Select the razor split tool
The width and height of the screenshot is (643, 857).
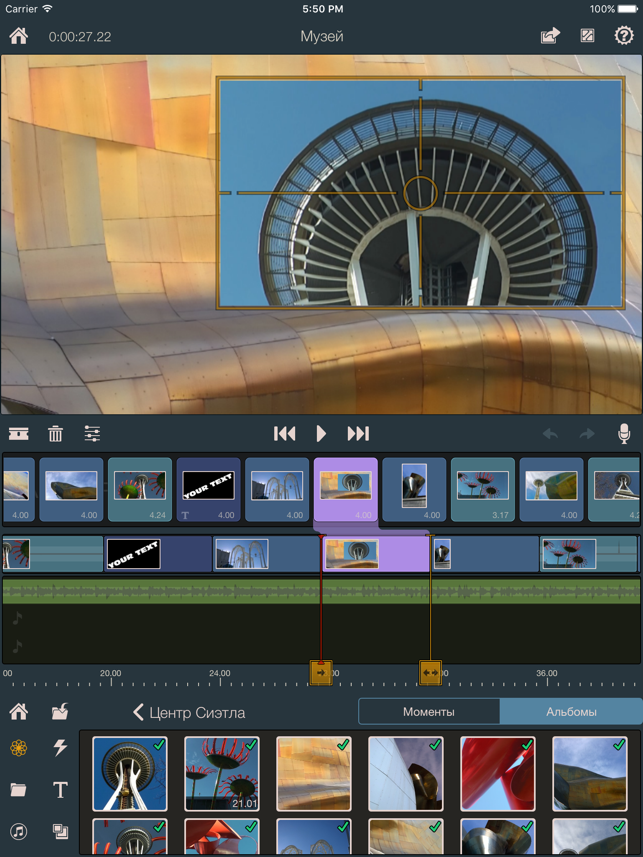19,434
